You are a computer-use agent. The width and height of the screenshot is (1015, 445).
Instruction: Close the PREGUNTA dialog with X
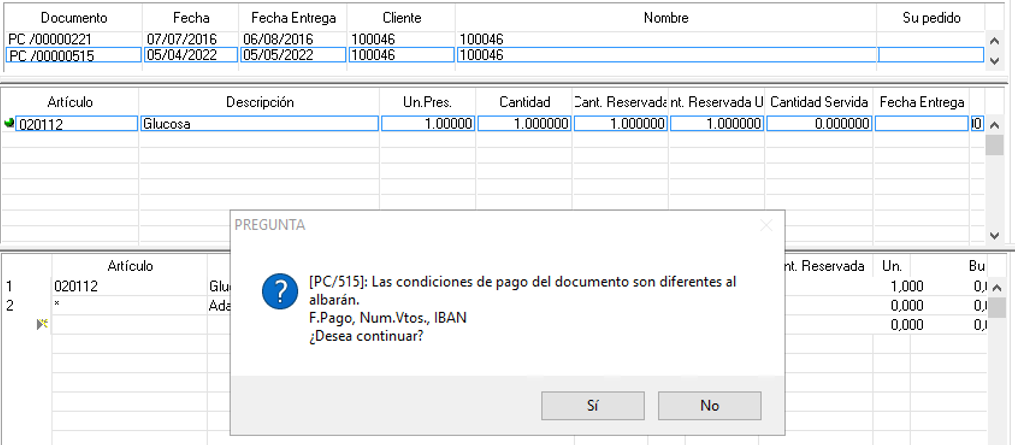pyautogui.click(x=766, y=225)
